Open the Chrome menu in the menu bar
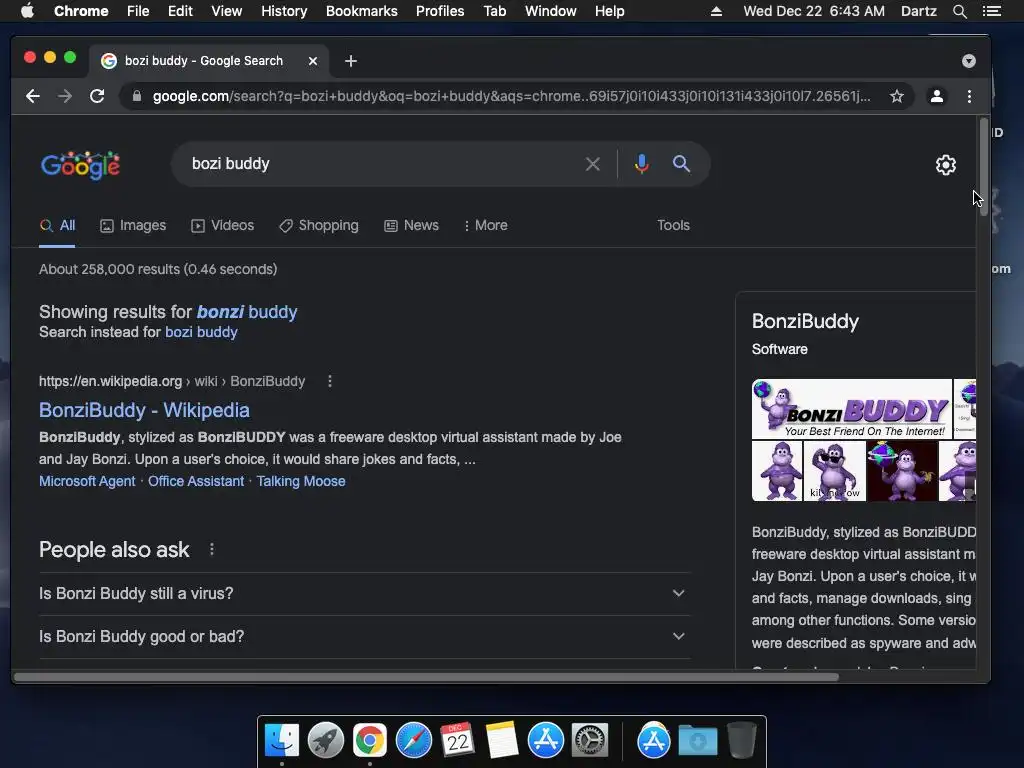1024x768 pixels. point(81,11)
